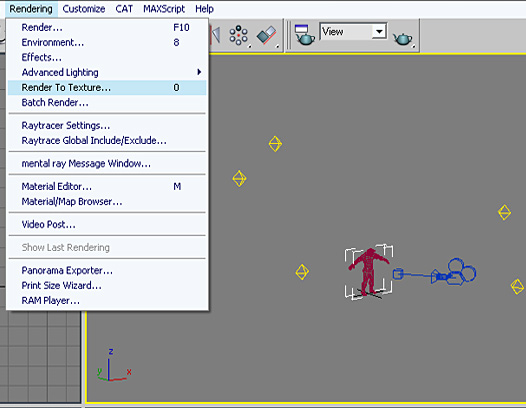The width and height of the screenshot is (526, 408).
Task: Select the red character figure in viewport
Action: coord(368,272)
